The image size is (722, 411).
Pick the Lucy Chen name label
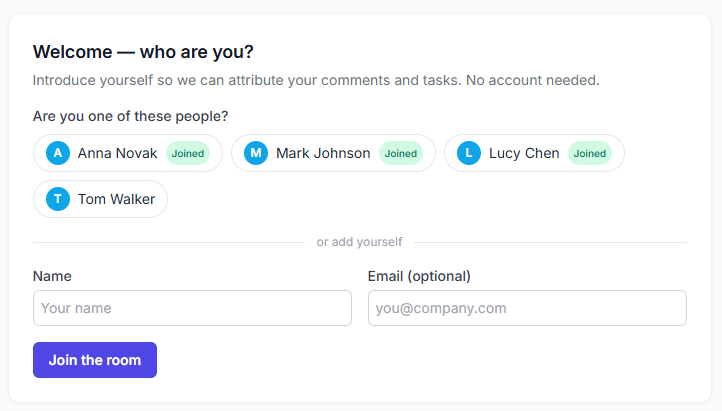pos(524,153)
